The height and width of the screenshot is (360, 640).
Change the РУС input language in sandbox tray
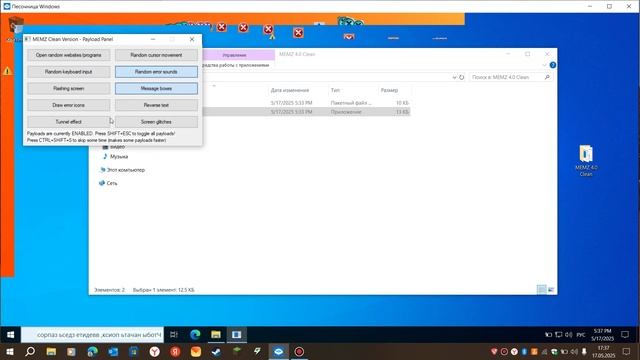(x=581, y=335)
